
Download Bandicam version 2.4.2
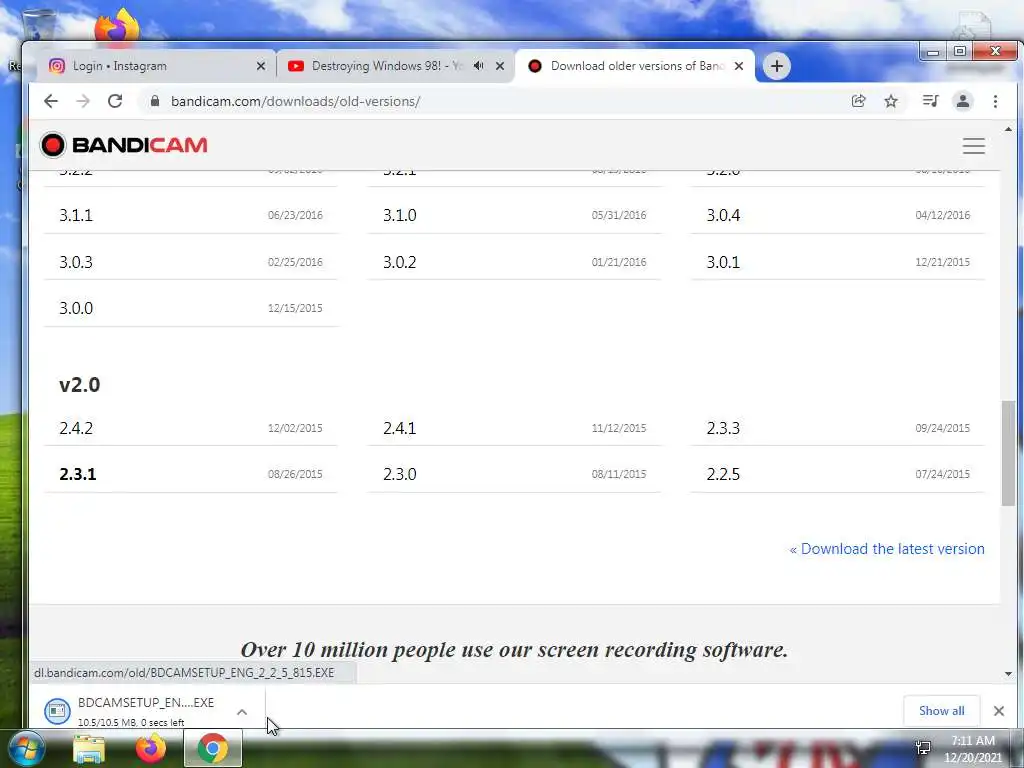pos(191,428)
